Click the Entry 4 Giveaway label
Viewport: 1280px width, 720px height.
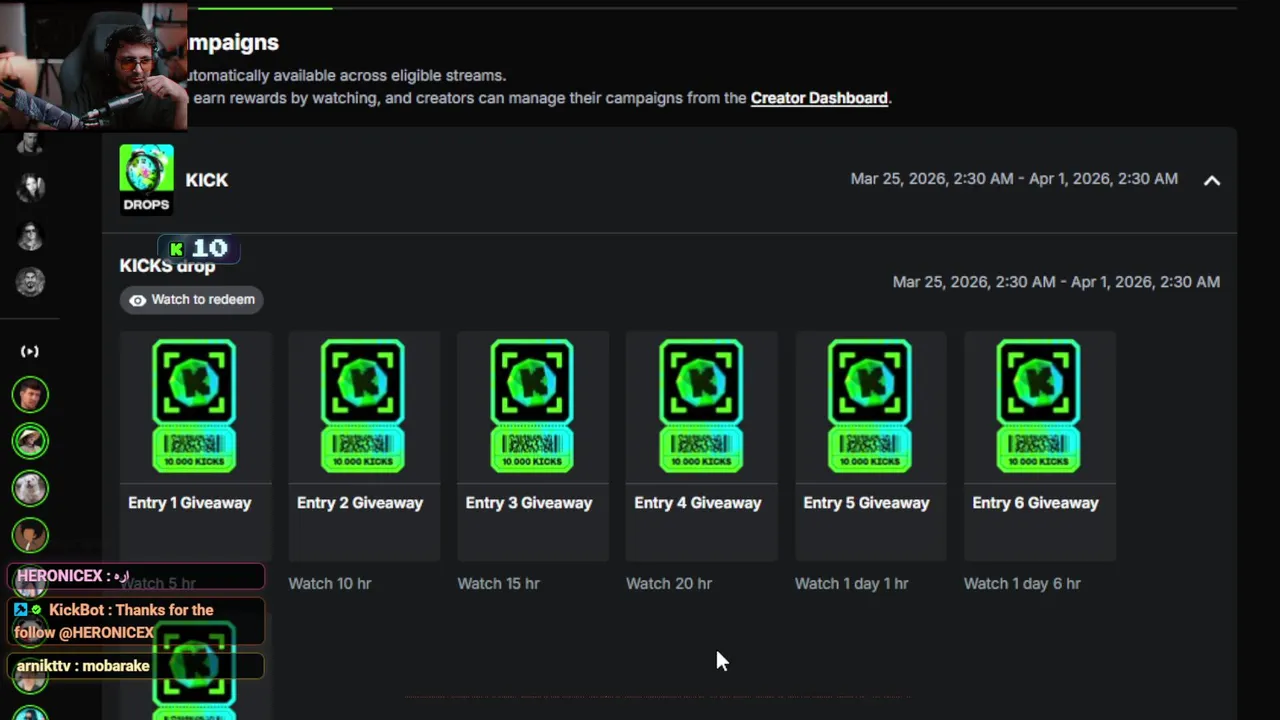tap(698, 503)
